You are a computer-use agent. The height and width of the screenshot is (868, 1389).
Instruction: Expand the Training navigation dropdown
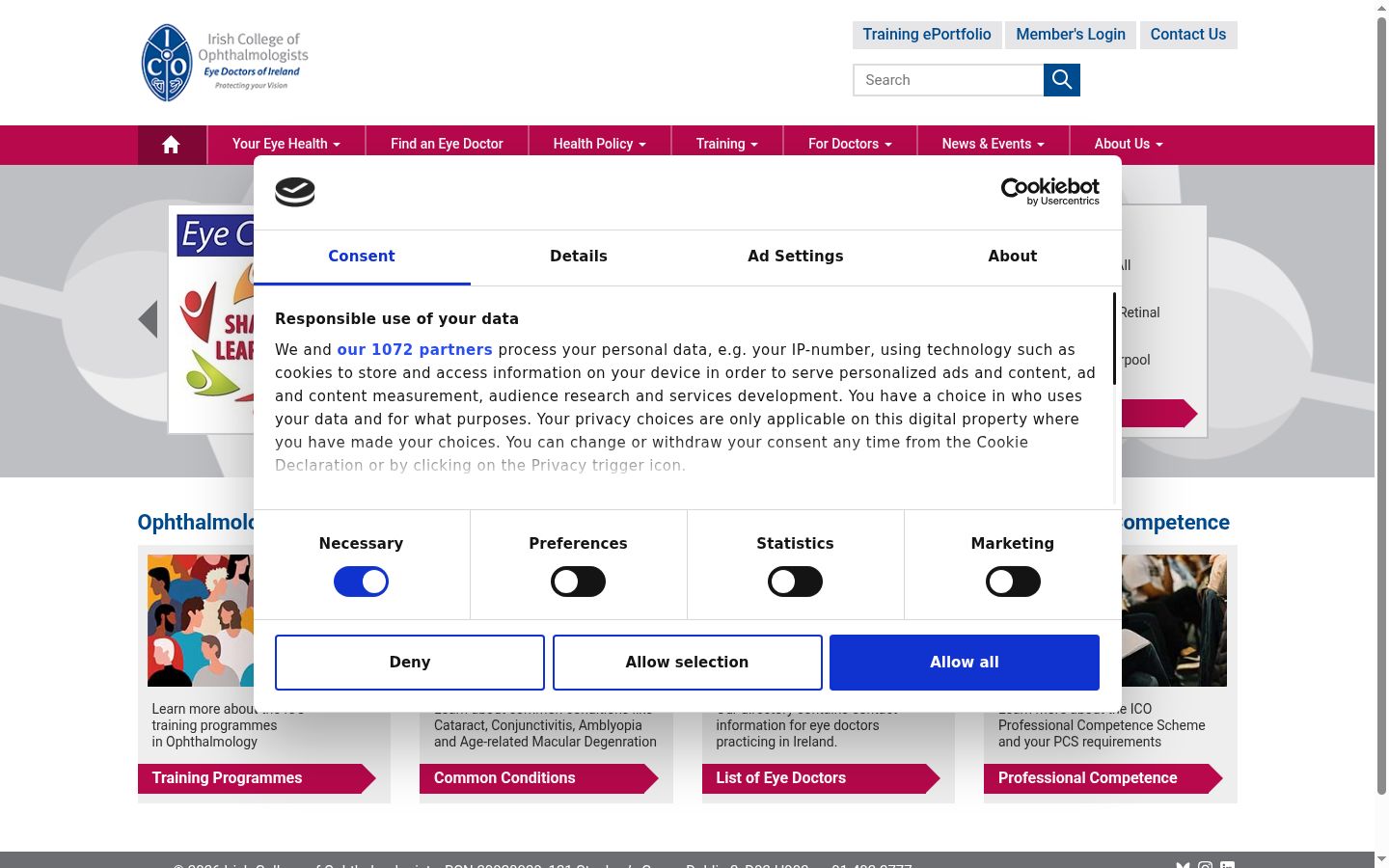tap(727, 145)
